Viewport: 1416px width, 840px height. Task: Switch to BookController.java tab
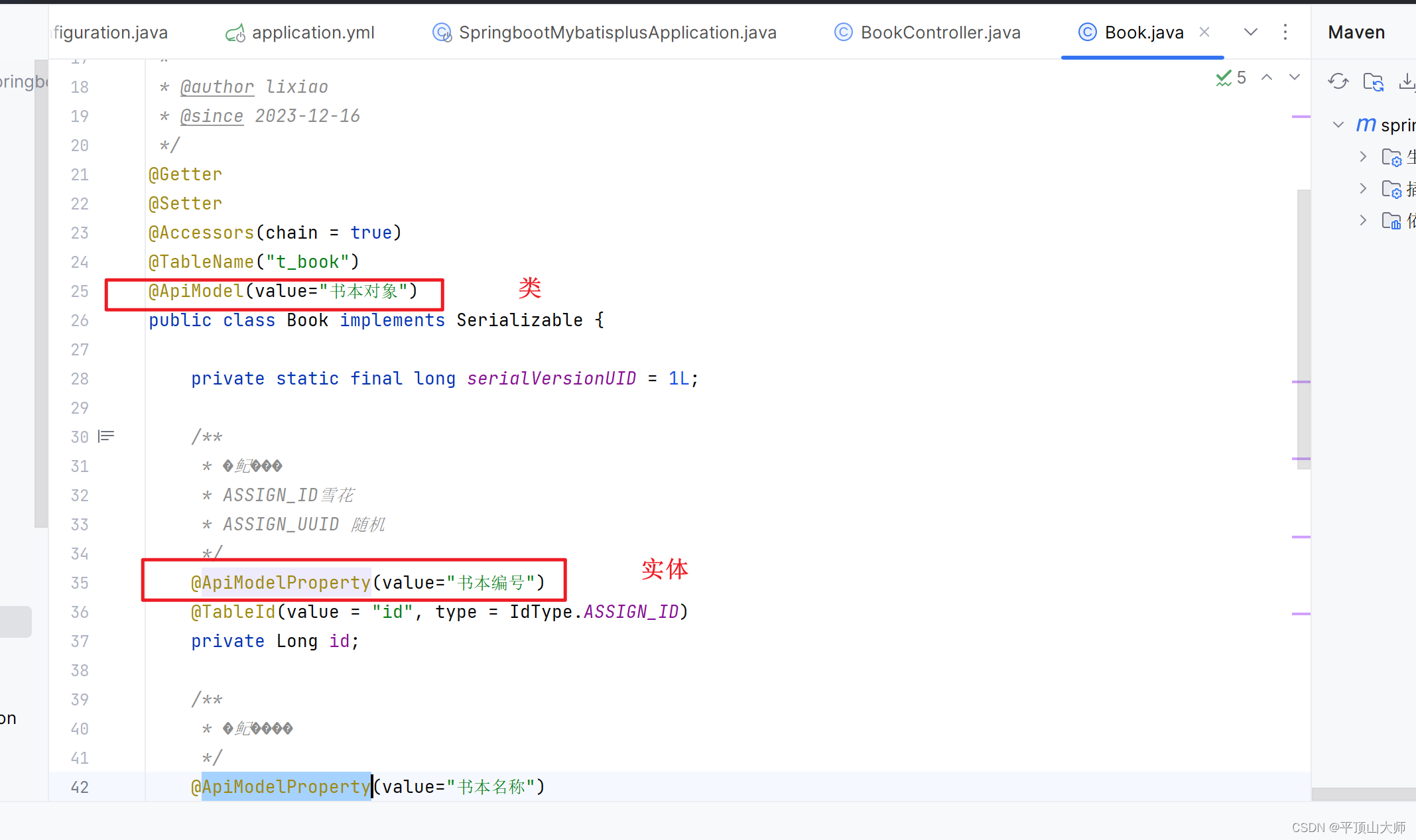tap(940, 32)
